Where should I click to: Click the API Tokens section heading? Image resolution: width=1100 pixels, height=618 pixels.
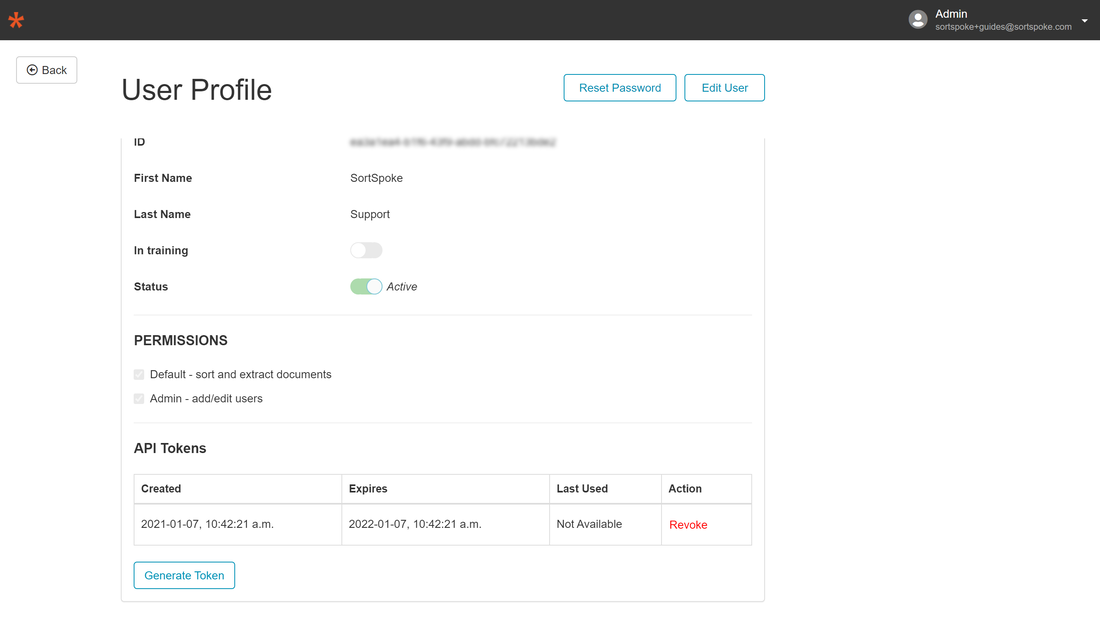[170, 448]
